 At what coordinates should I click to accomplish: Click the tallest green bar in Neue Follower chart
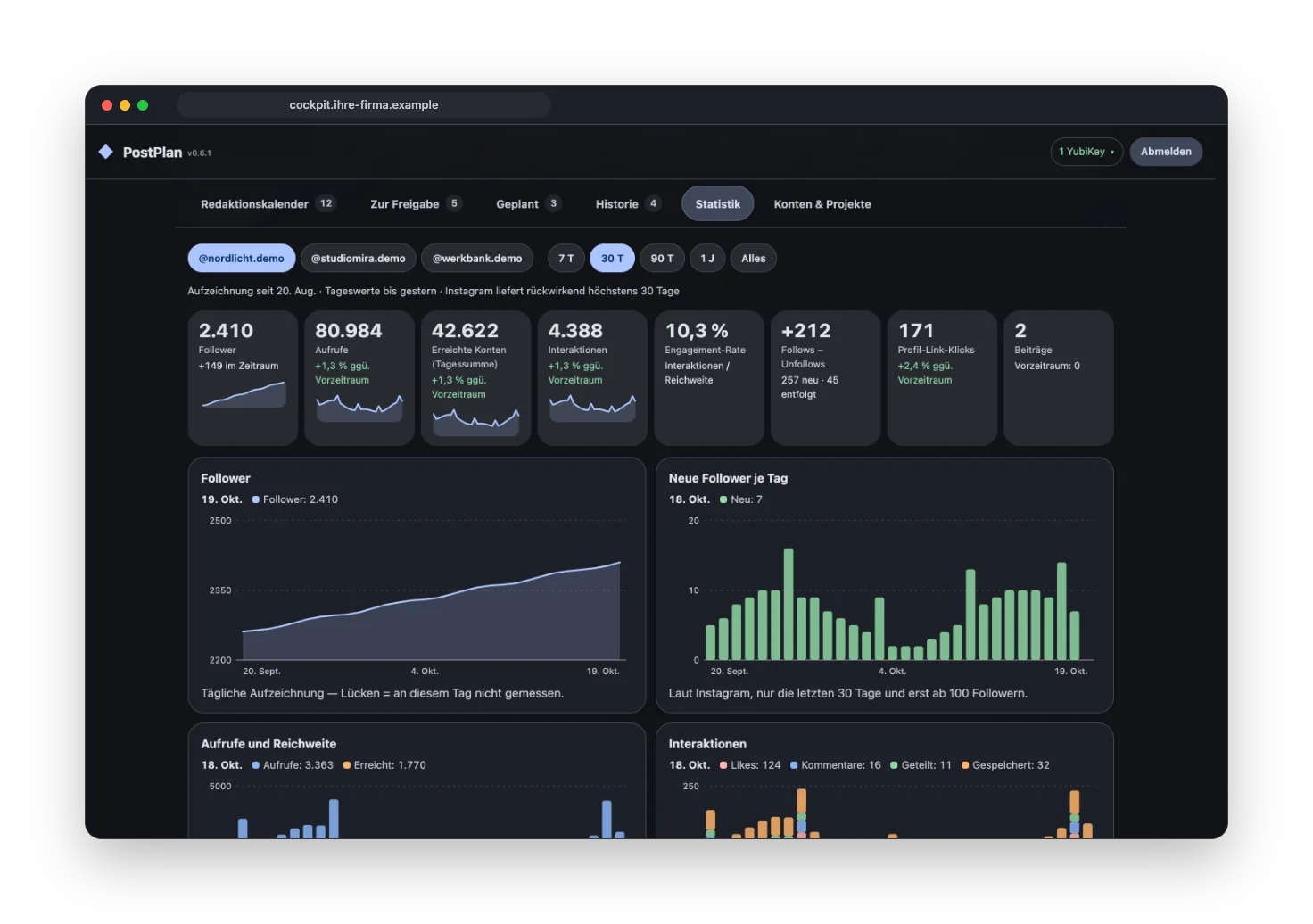coord(789,604)
